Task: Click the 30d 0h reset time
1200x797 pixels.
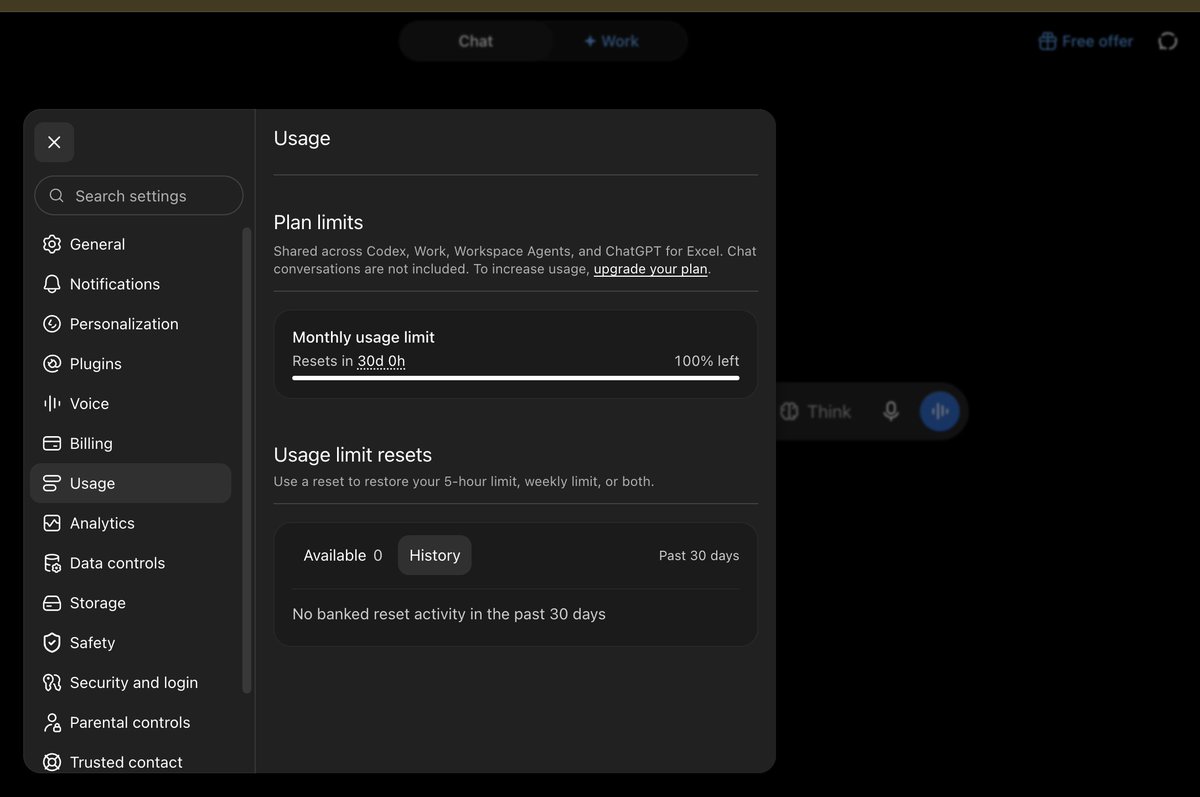Action: click(x=382, y=361)
